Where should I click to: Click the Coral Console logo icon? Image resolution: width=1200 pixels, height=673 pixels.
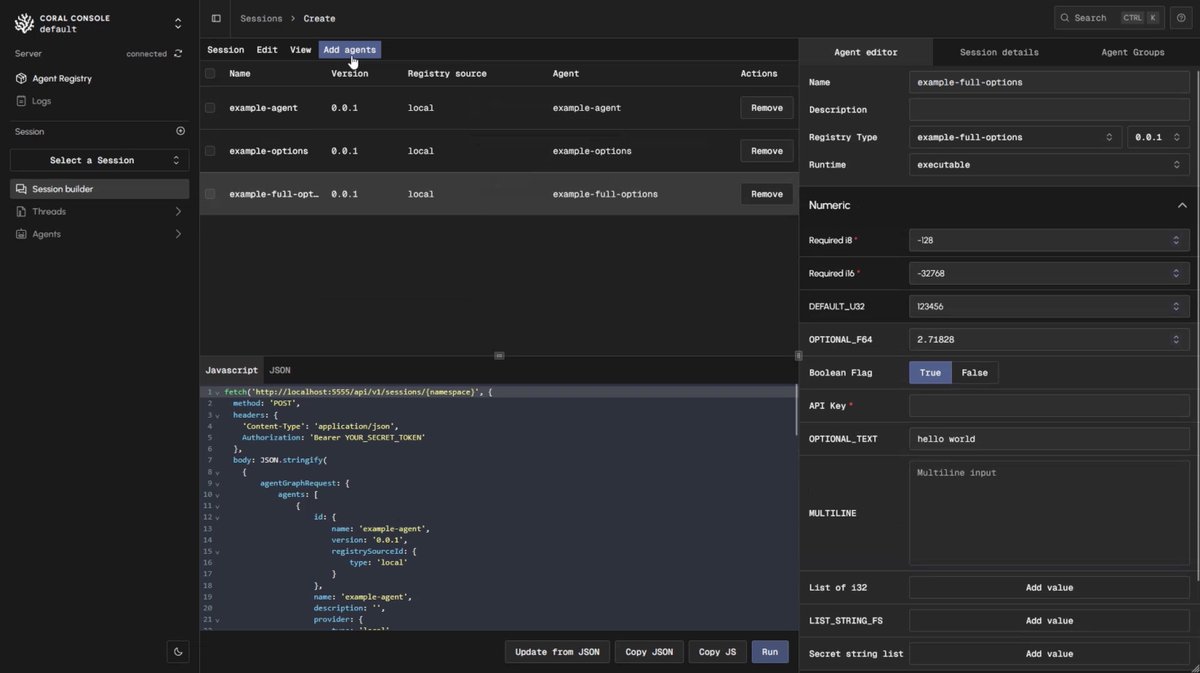click(x=23, y=23)
